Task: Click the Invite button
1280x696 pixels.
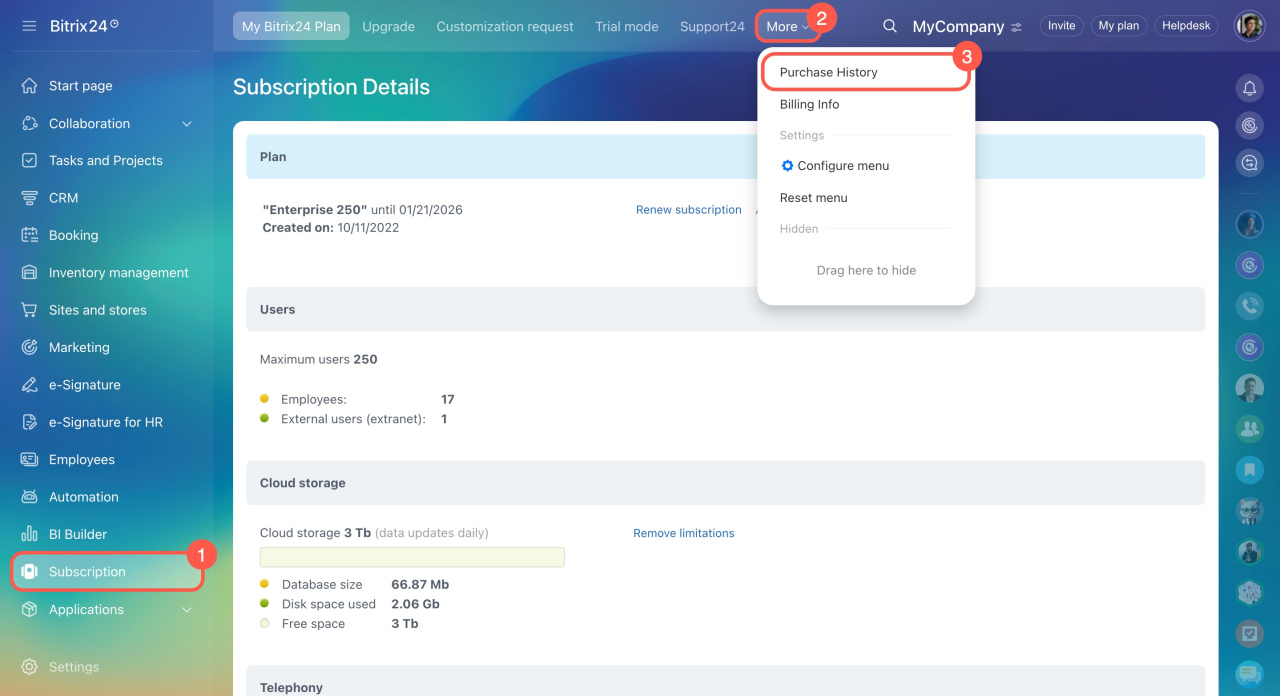Action: point(1061,26)
